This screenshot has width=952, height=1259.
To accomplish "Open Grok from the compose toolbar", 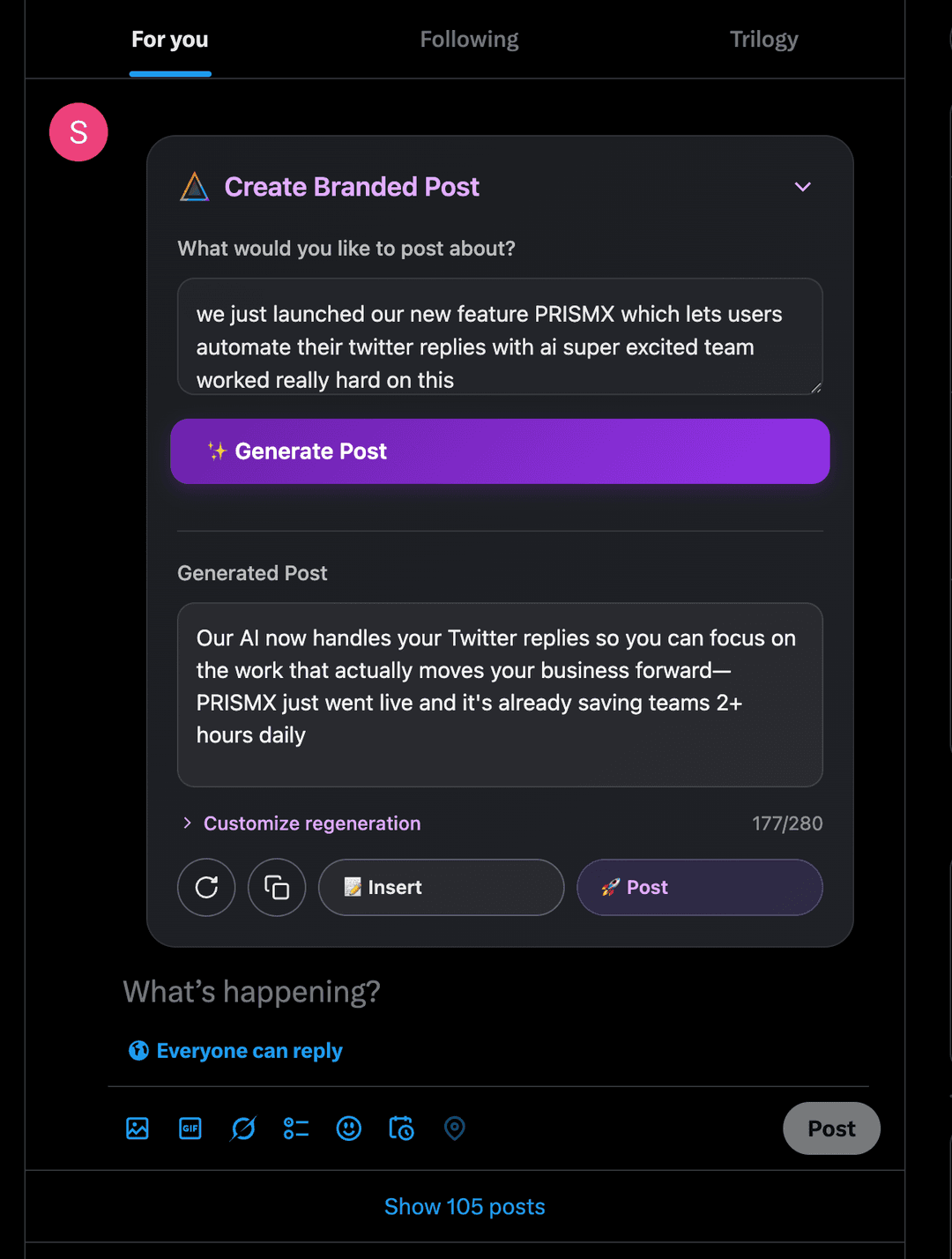I will click(242, 1129).
